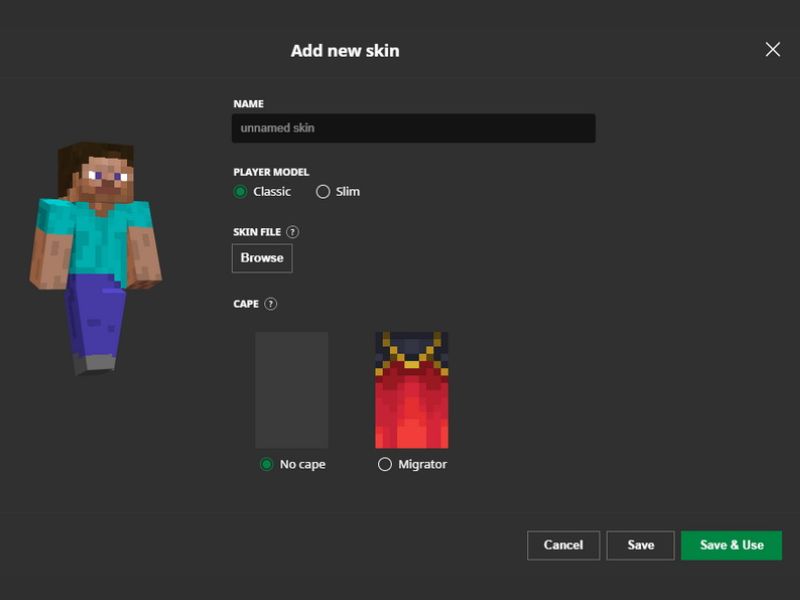The image size is (800, 600).
Task: Select the No cape radio option
Action: point(266,464)
